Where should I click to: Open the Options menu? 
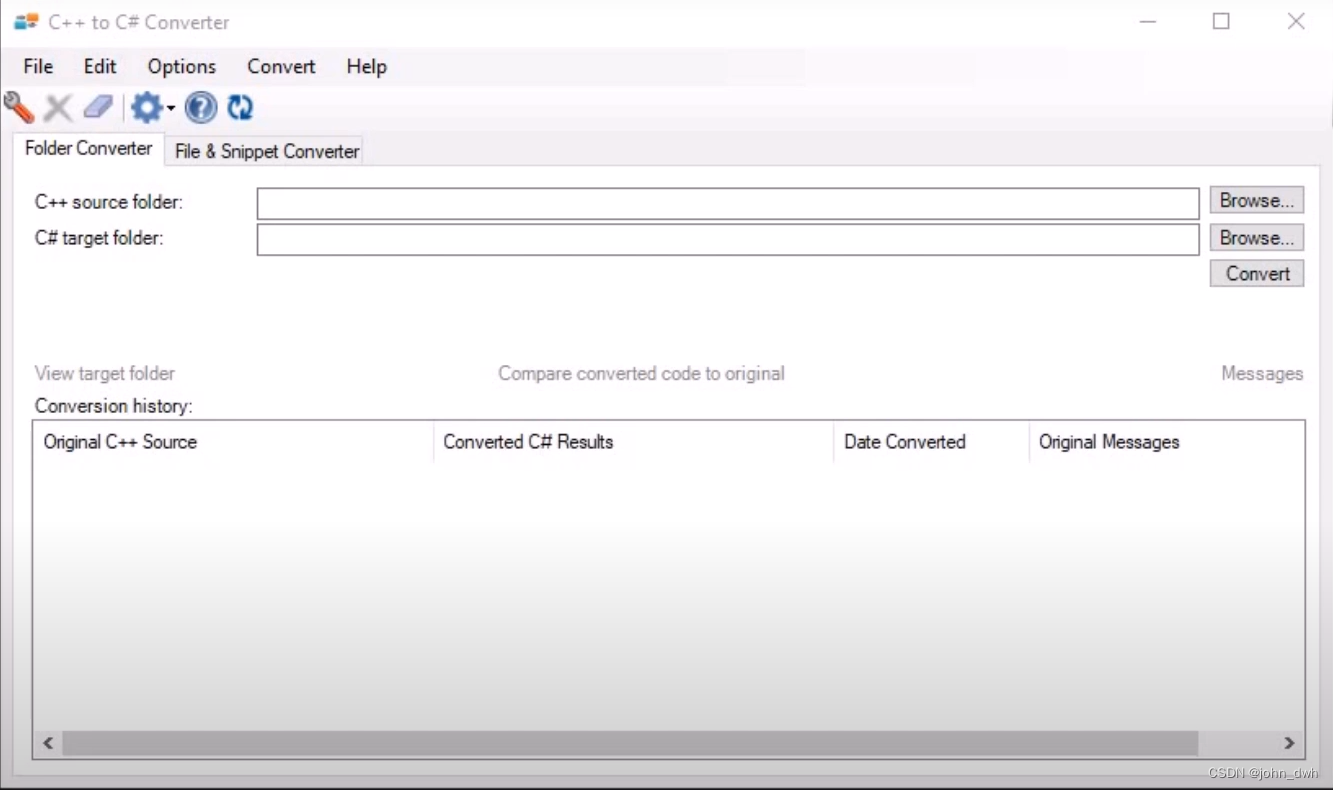tap(180, 66)
